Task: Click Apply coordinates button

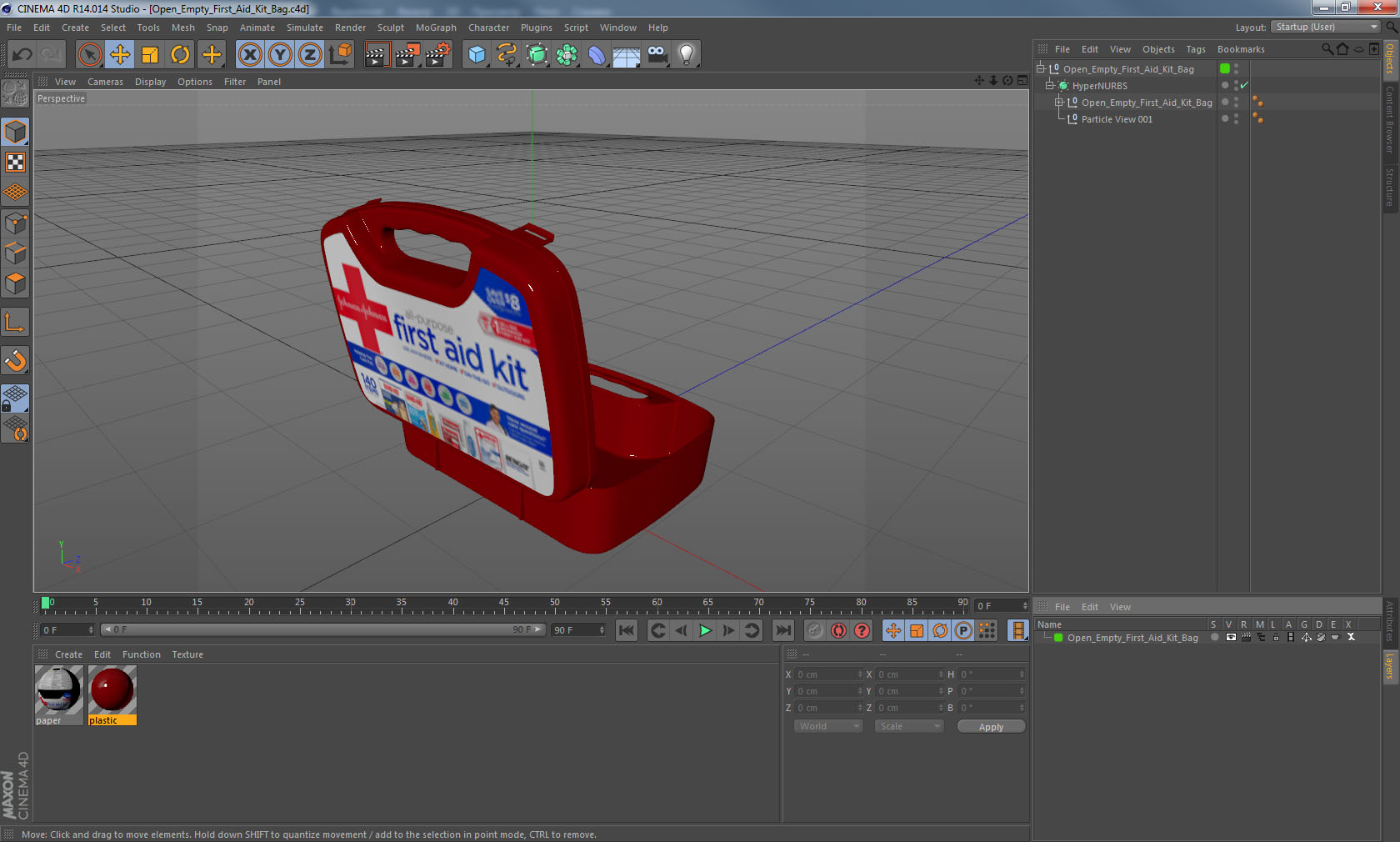Action: 991,727
